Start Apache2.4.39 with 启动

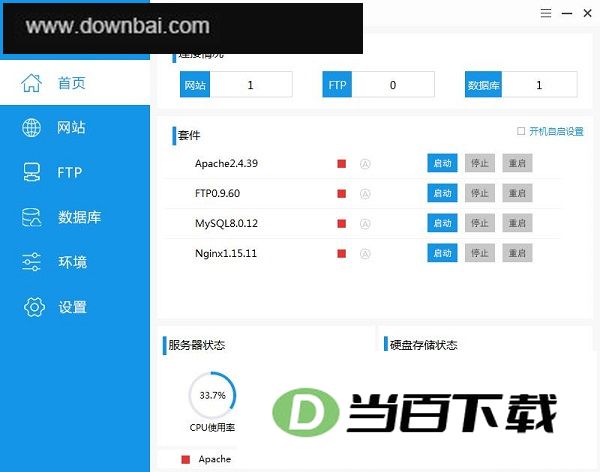[x=442, y=163]
